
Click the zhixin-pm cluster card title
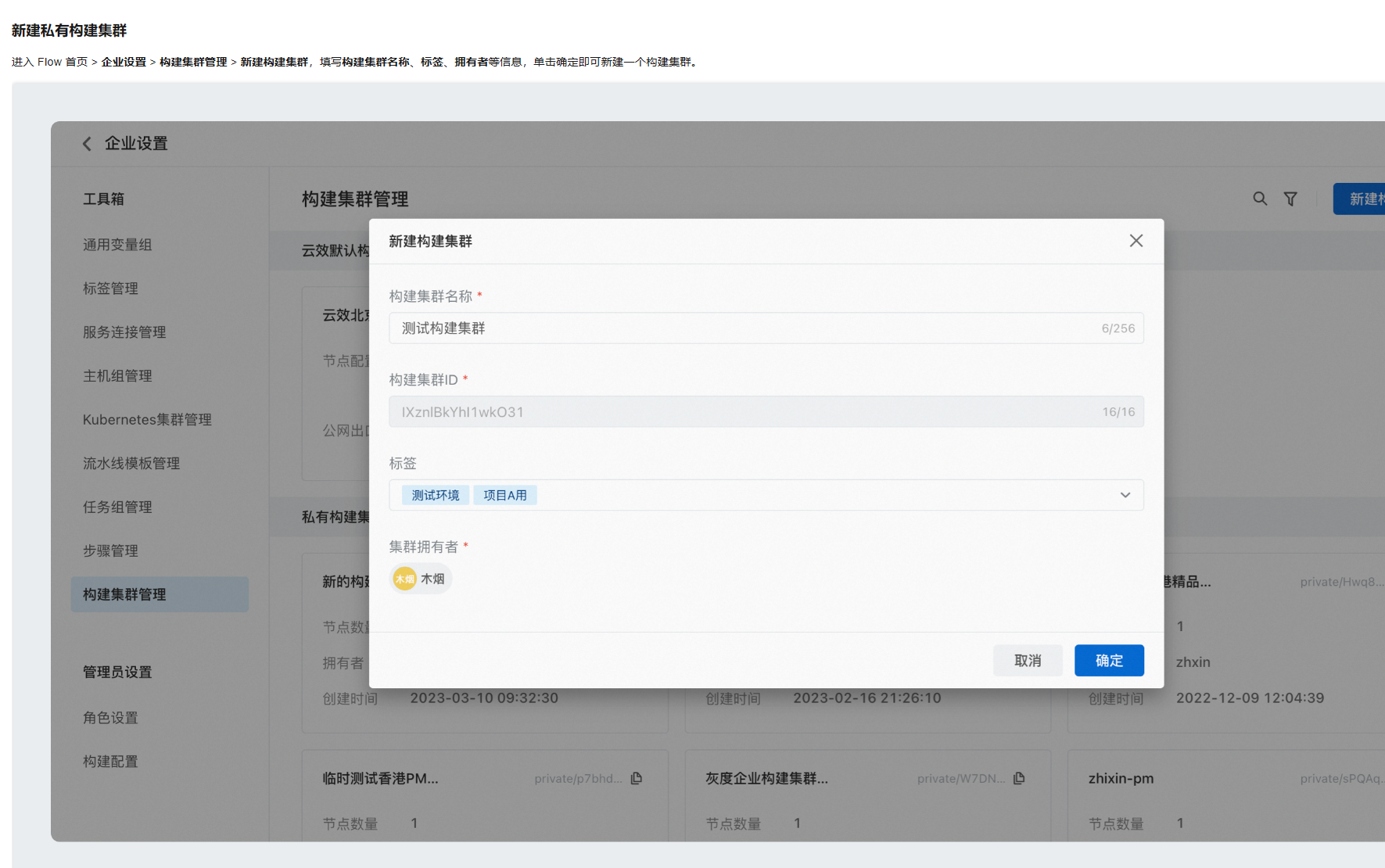[x=1121, y=779]
